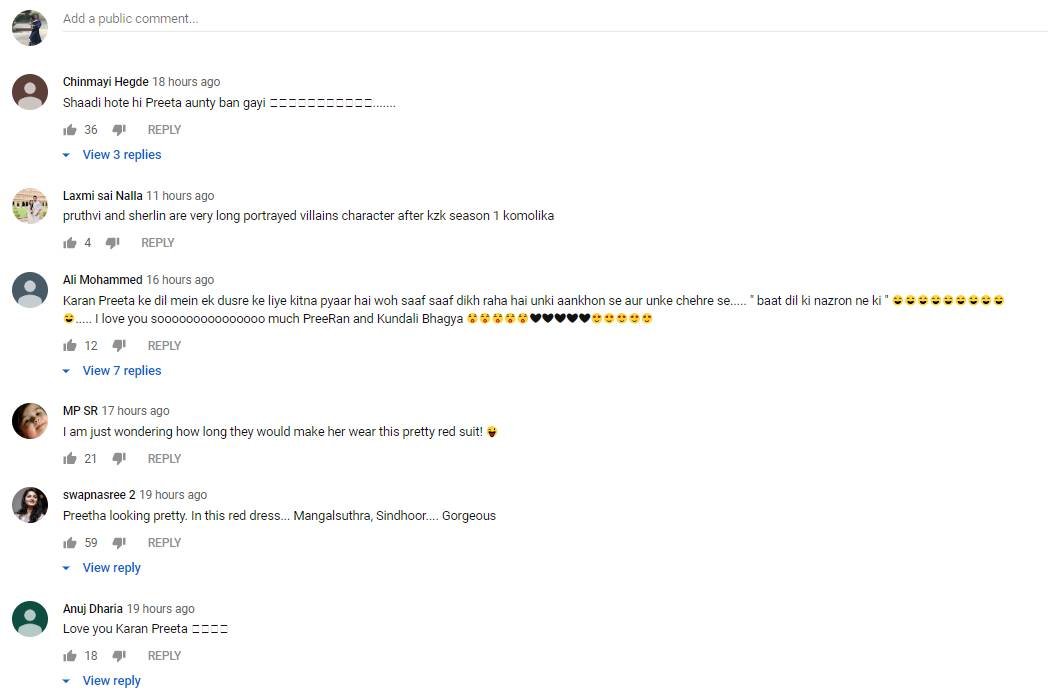
Task: Click the Add a public comment field
Action: pos(555,19)
